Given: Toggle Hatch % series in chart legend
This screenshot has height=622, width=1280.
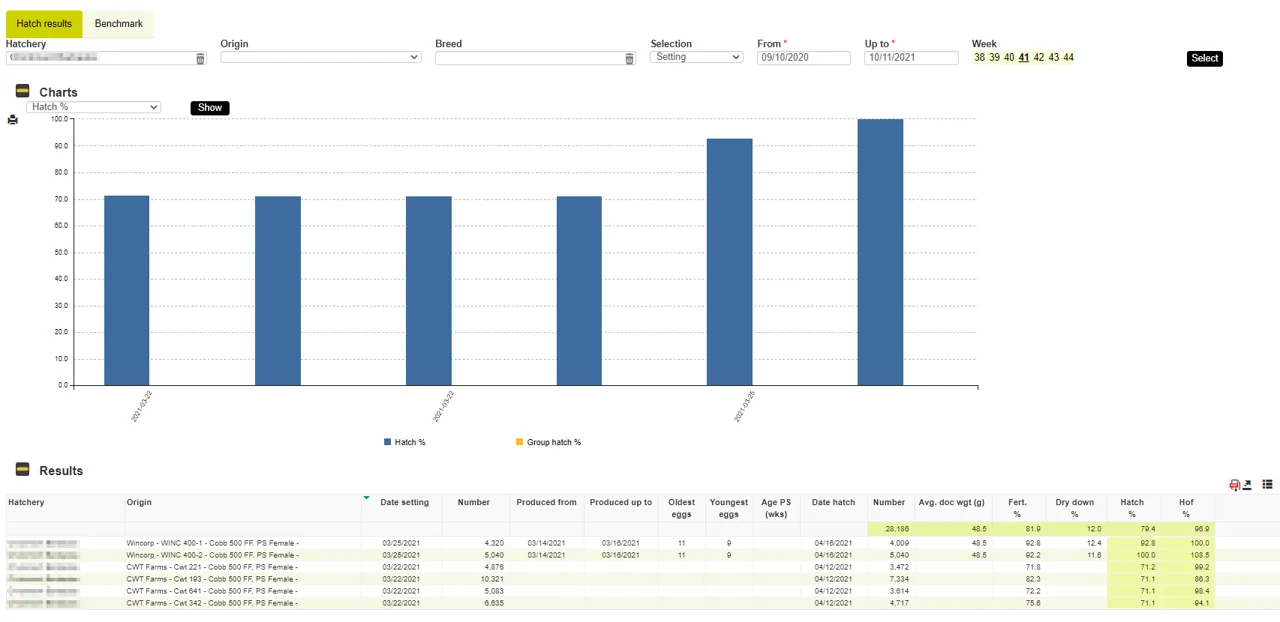Looking at the screenshot, I should click(405, 442).
